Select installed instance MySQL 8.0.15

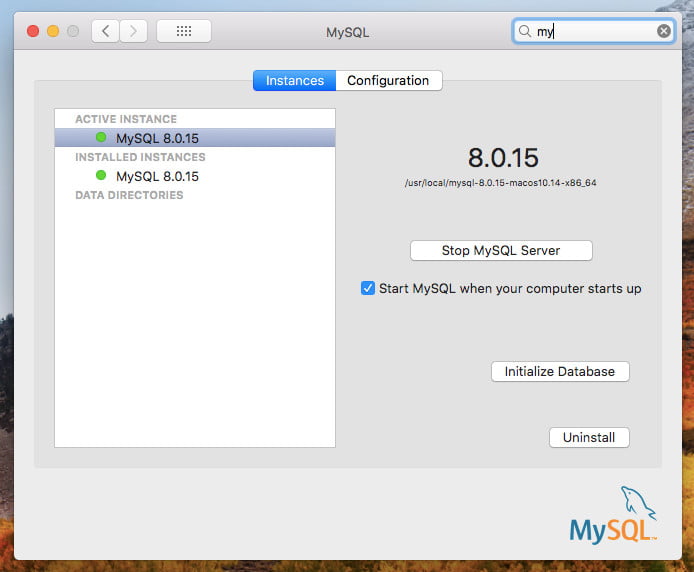tap(195, 176)
